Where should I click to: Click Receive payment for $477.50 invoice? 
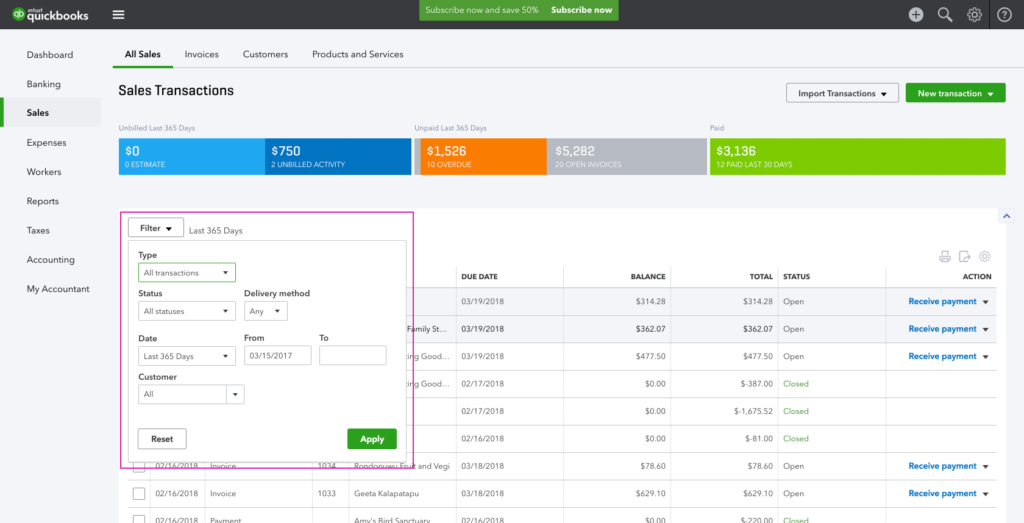click(942, 357)
